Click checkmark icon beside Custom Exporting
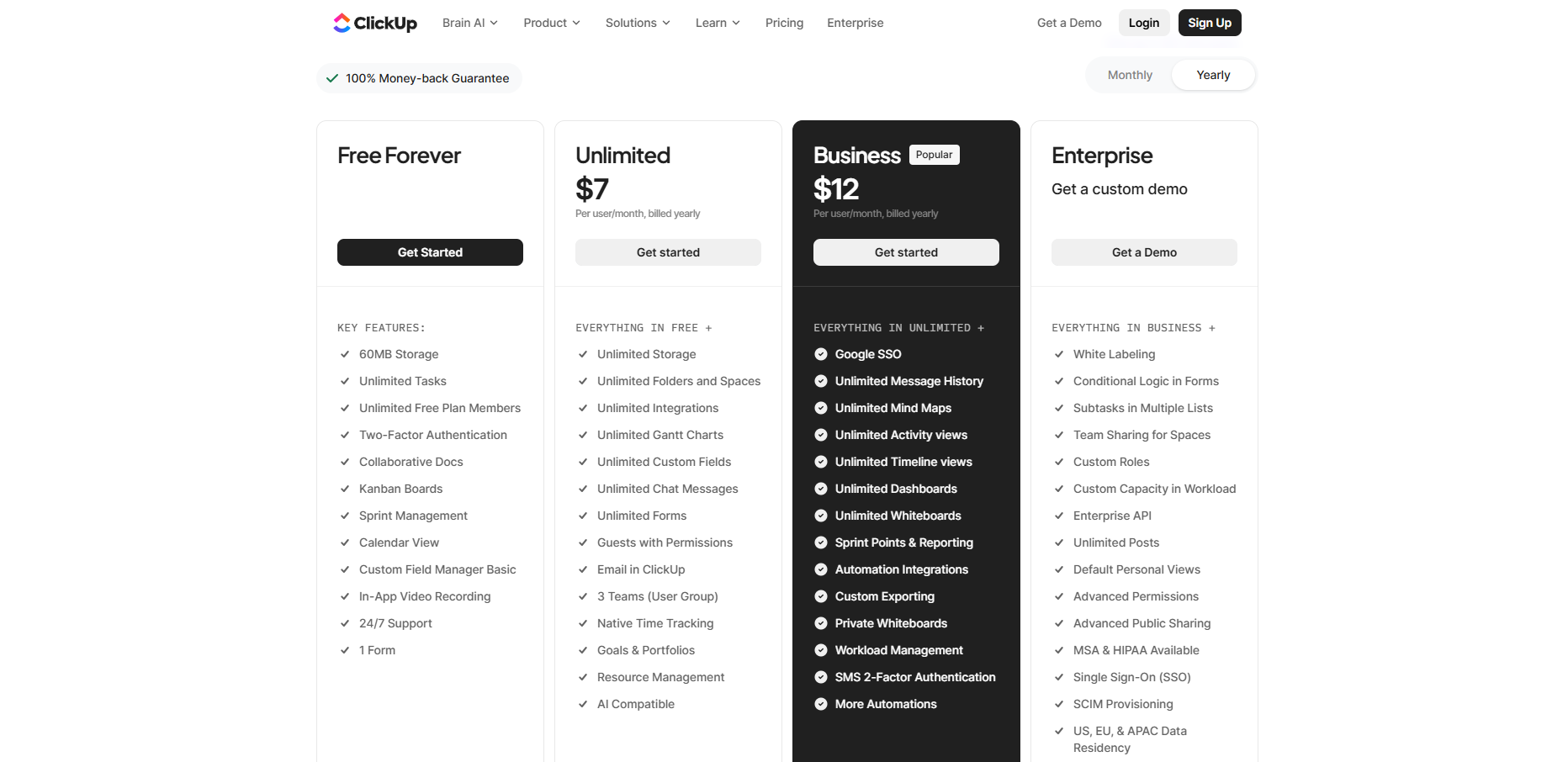Viewport: 1568px width, 762px height. pos(821,596)
